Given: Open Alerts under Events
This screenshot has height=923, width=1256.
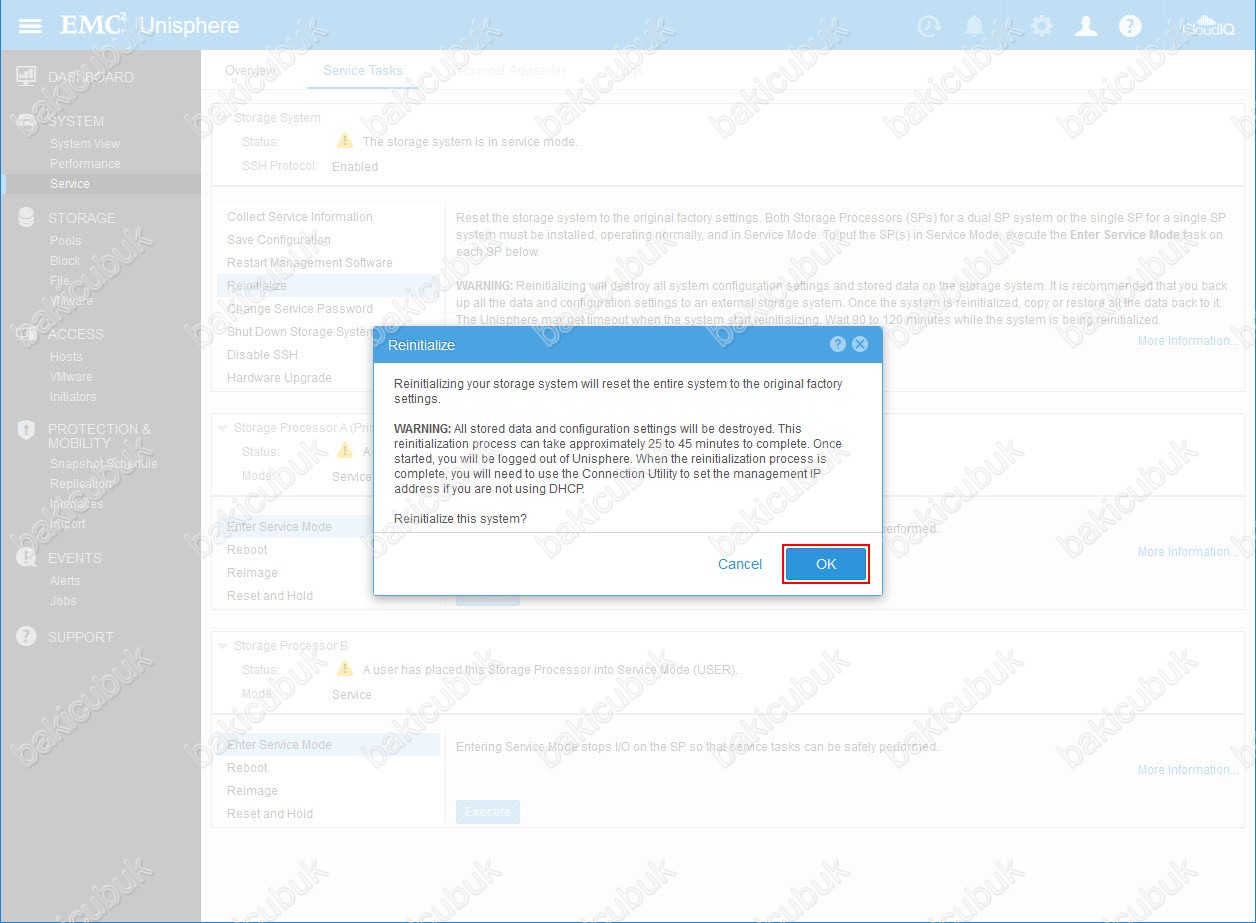Looking at the screenshot, I should tap(65, 581).
